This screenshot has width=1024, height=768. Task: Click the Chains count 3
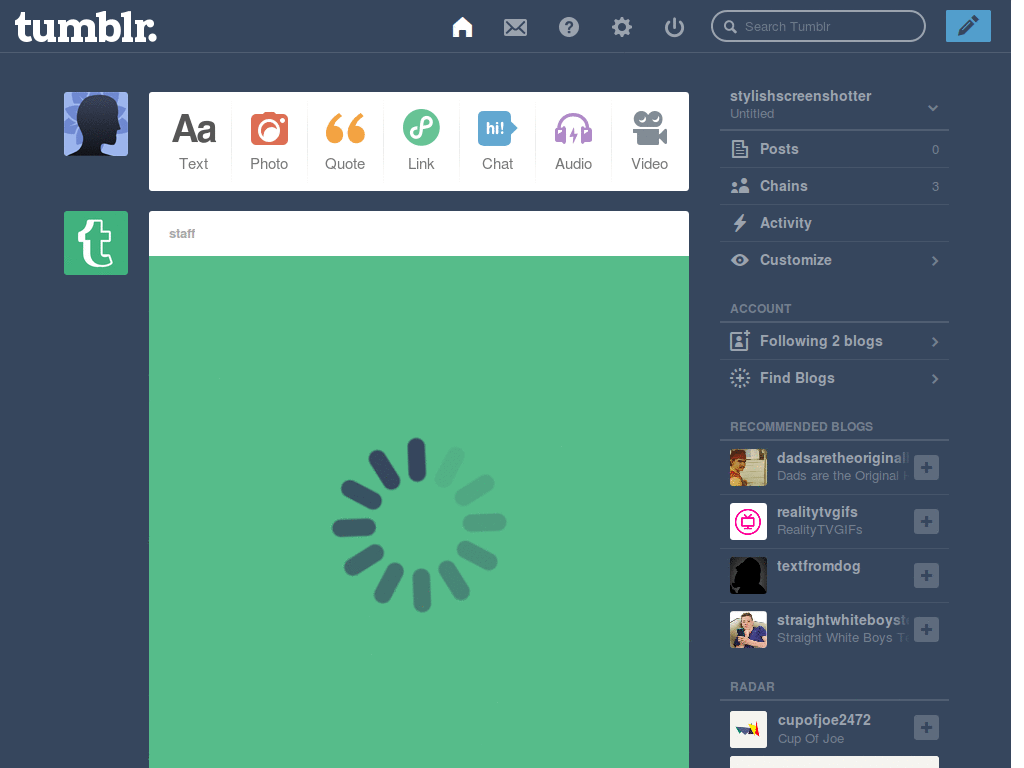935,187
